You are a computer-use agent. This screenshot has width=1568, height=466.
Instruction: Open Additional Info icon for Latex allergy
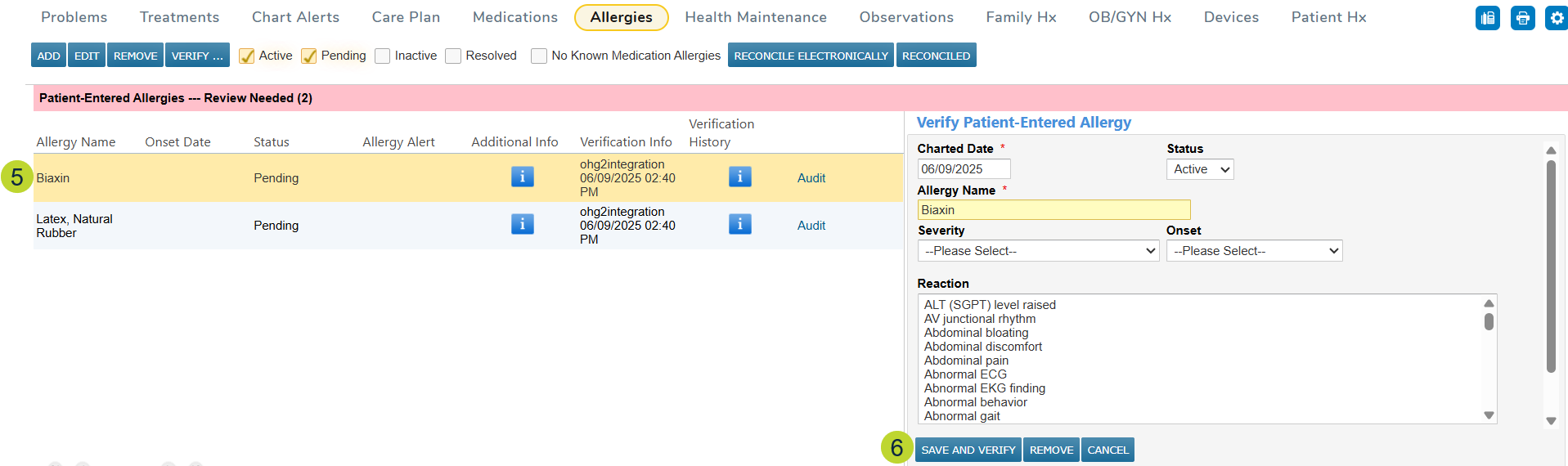tap(522, 224)
